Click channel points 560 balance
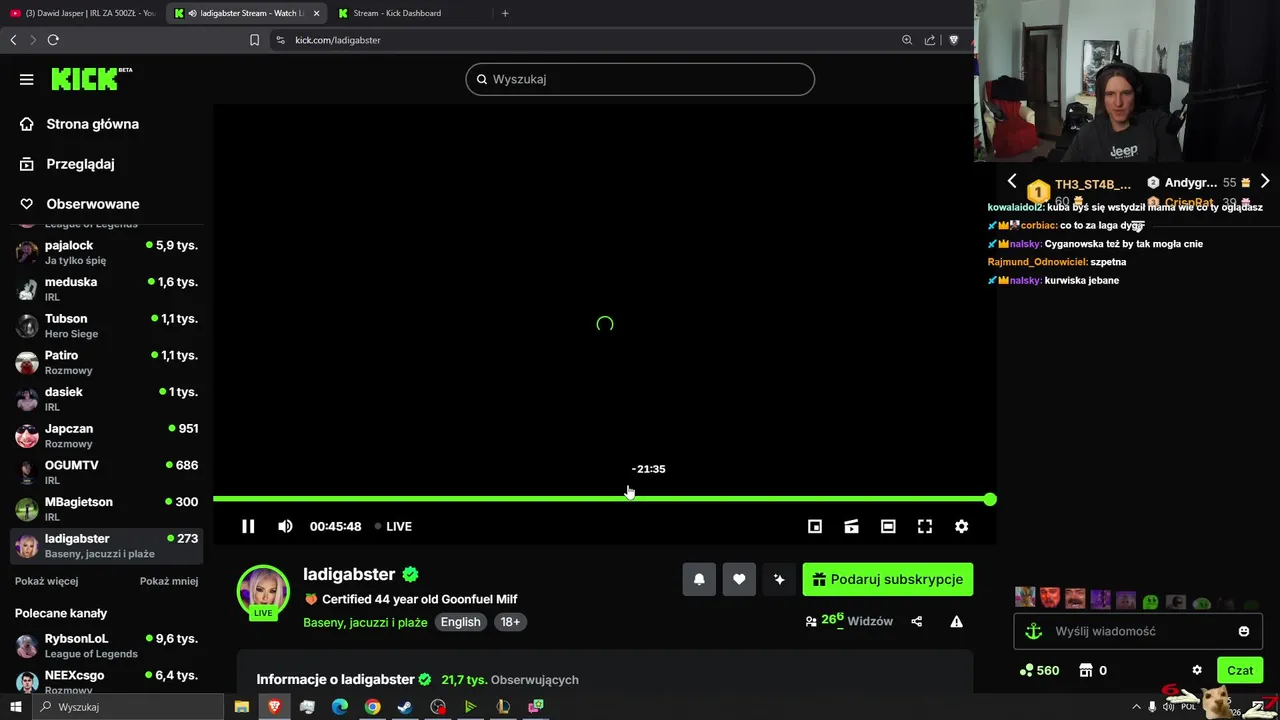This screenshot has height=720, width=1280. point(1039,670)
